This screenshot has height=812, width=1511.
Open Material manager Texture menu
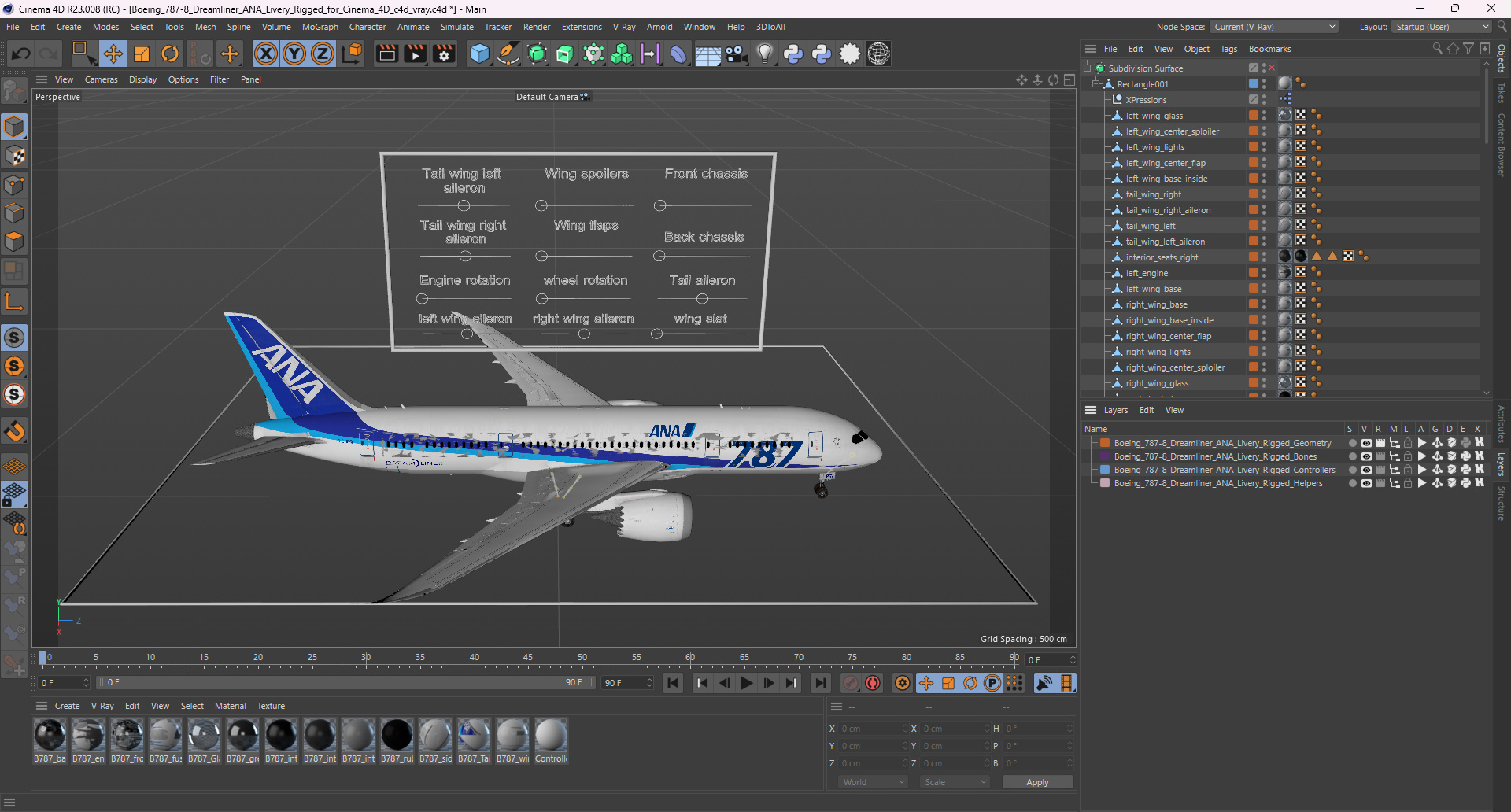[x=271, y=706]
